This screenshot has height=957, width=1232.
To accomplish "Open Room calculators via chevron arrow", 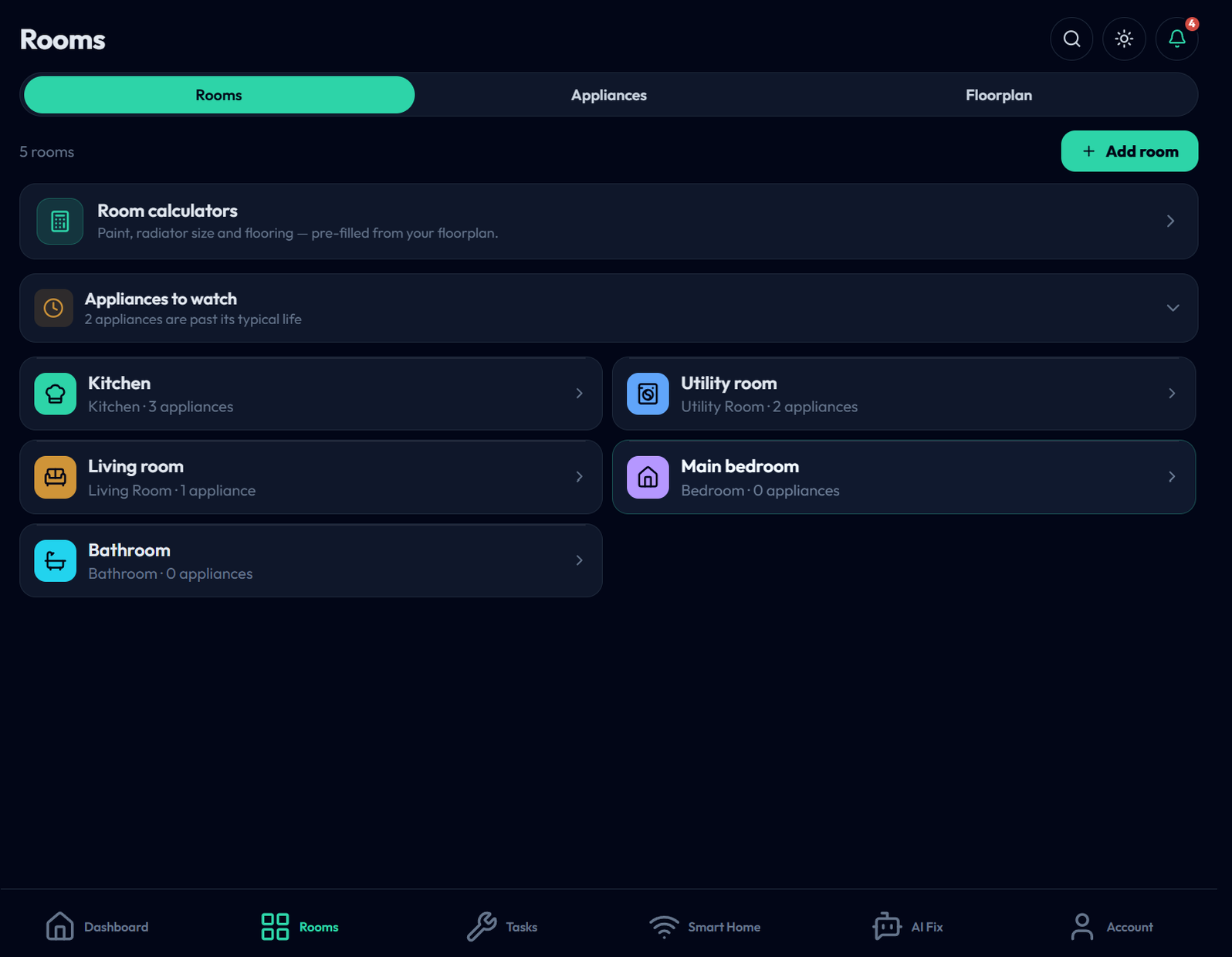I will (1170, 221).
